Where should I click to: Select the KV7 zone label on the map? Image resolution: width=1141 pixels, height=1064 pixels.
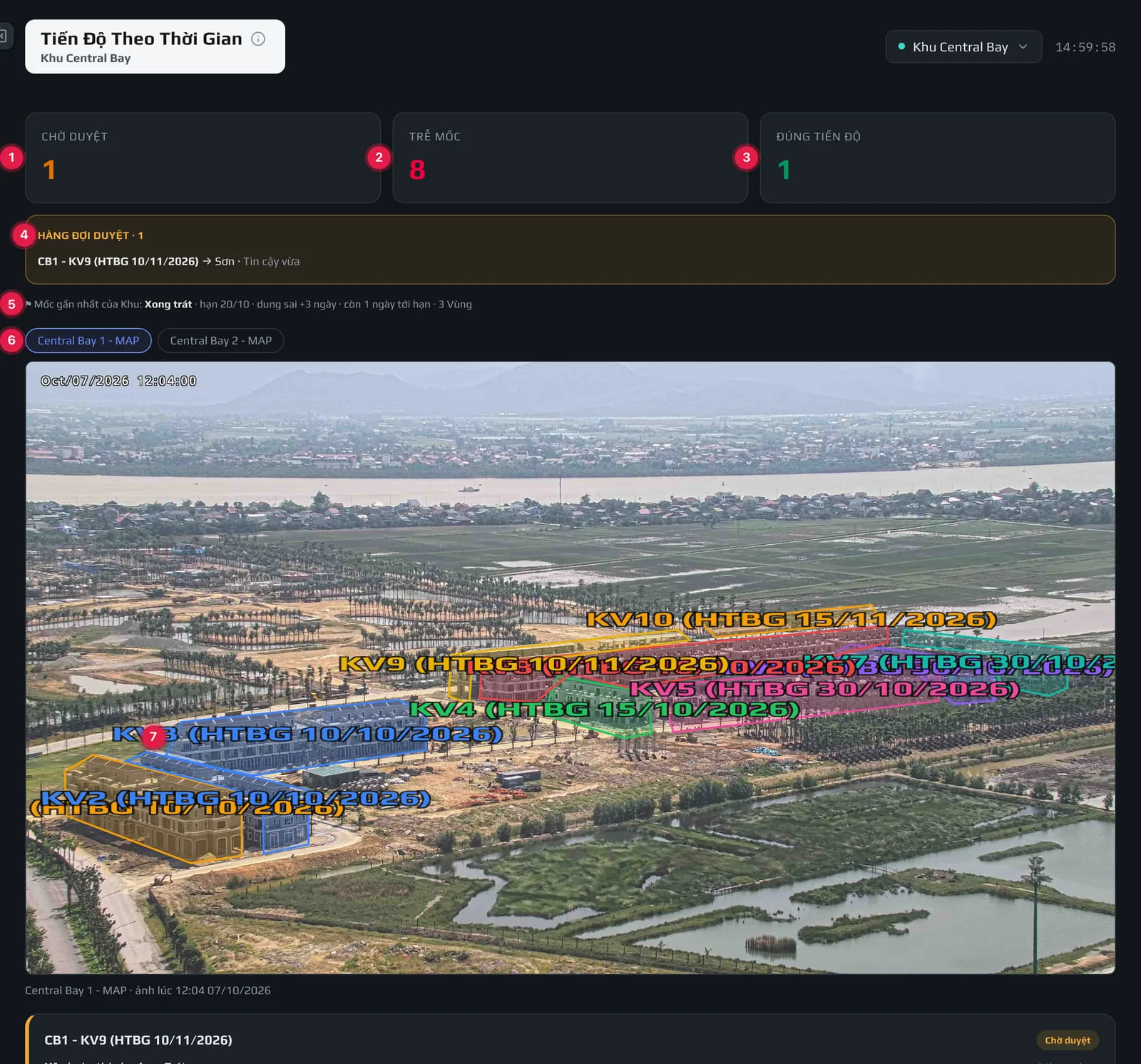pos(959,663)
